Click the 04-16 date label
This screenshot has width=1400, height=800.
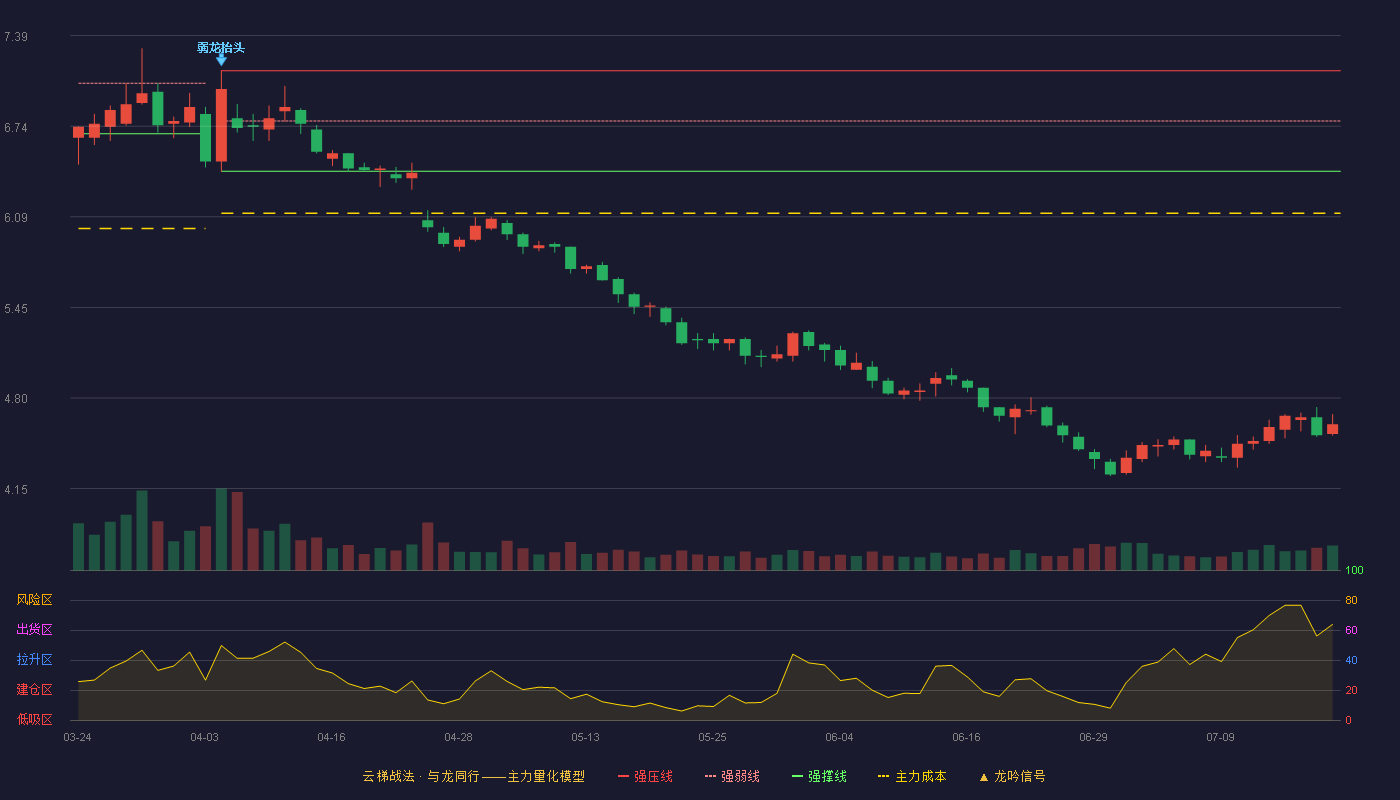[x=331, y=737]
